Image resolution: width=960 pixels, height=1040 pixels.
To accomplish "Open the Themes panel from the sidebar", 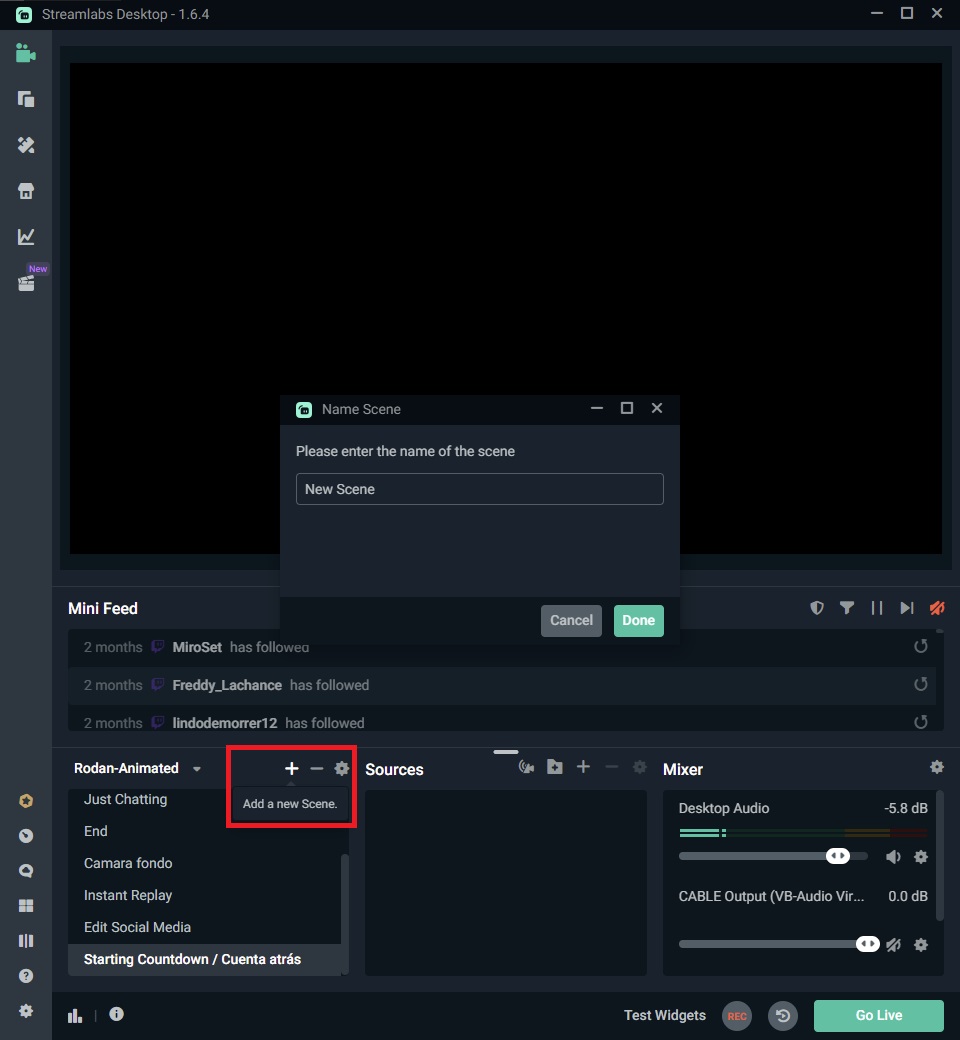I will pyautogui.click(x=25, y=145).
